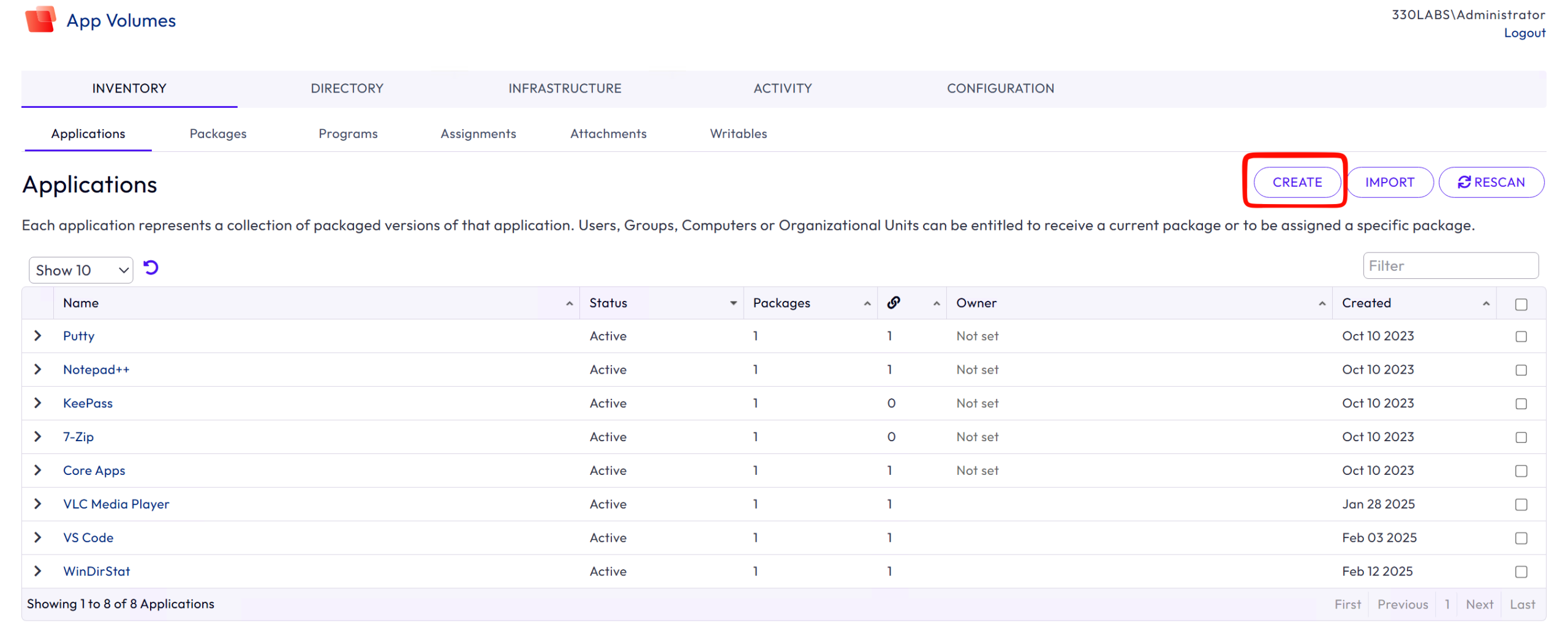Open the 7-Zip application link

(x=78, y=437)
